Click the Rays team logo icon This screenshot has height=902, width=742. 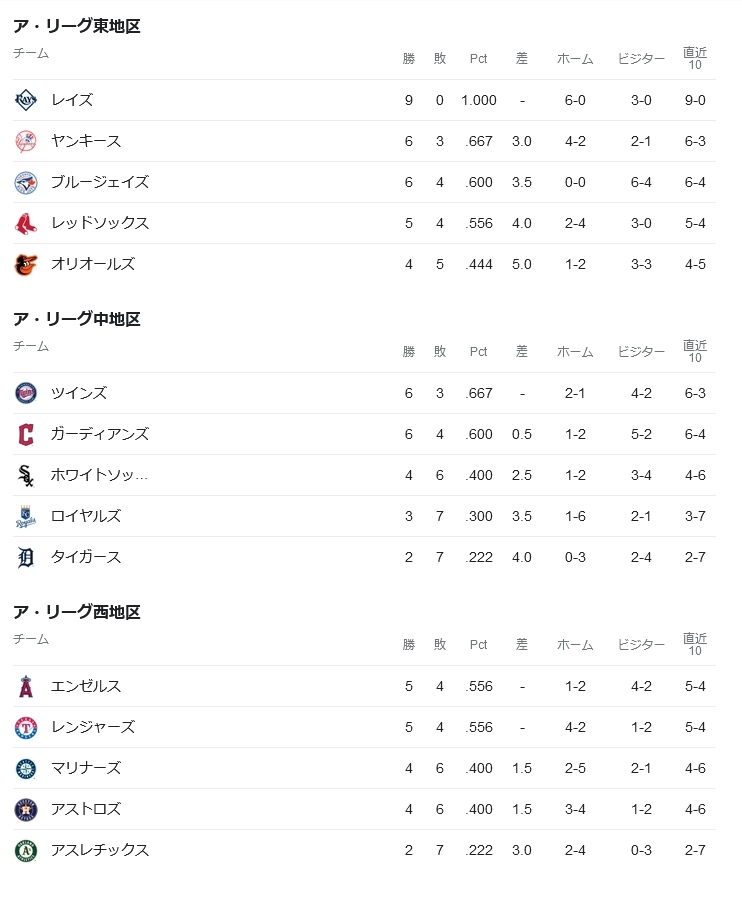click(25, 100)
